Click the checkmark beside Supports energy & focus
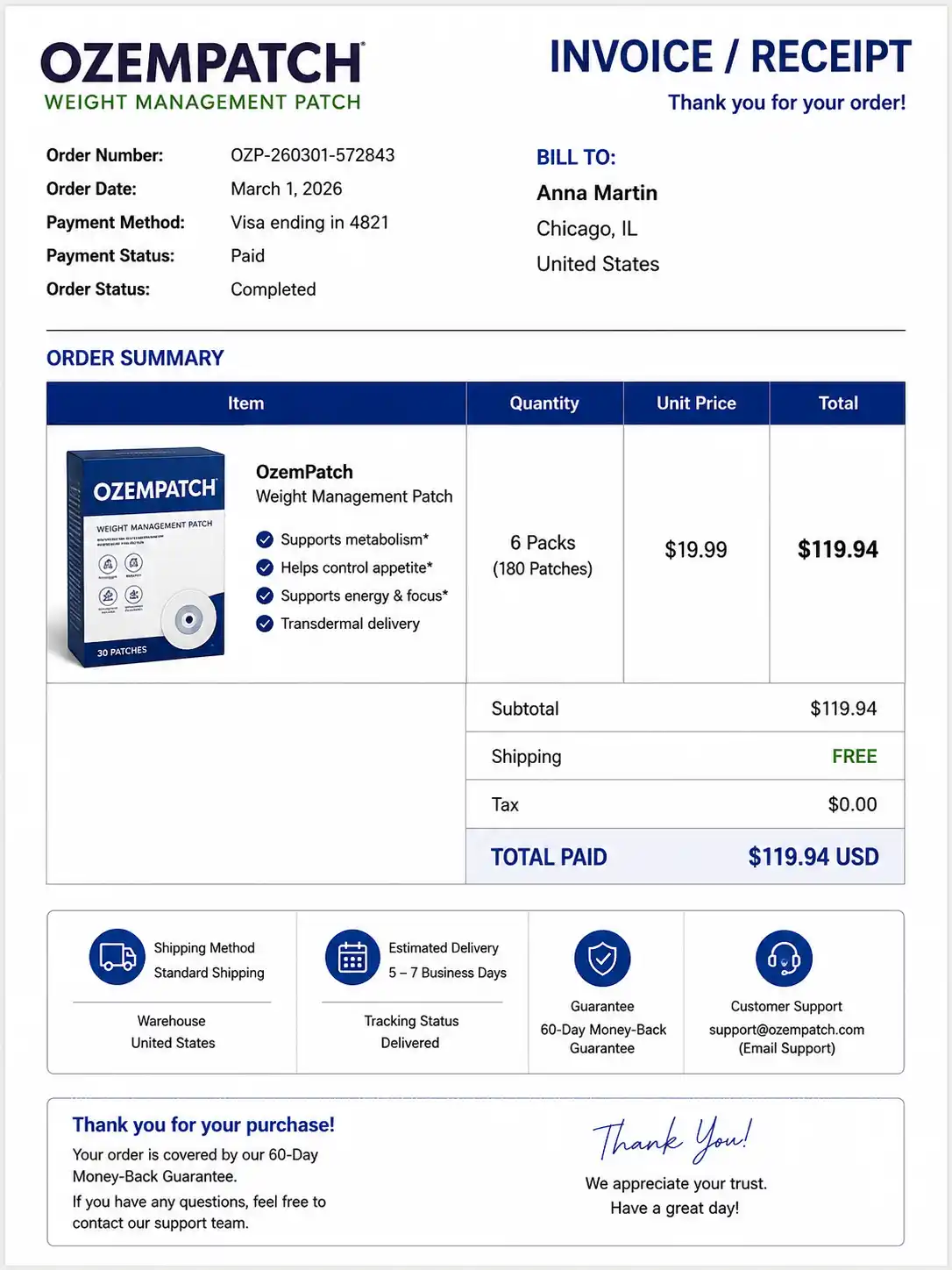The width and height of the screenshot is (952, 1270). [x=265, y=596]
